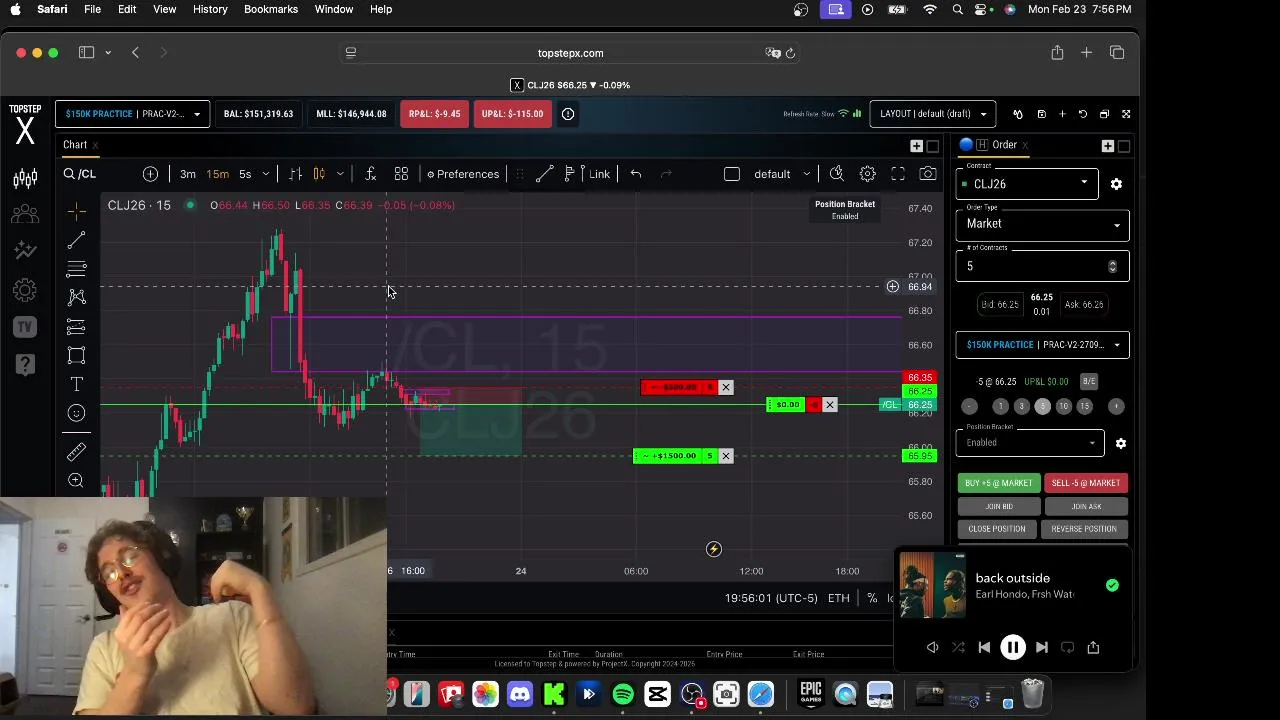Select the 1 contract quantity preset
The width and height of the screenshot is (1280, 720).
1000,406
